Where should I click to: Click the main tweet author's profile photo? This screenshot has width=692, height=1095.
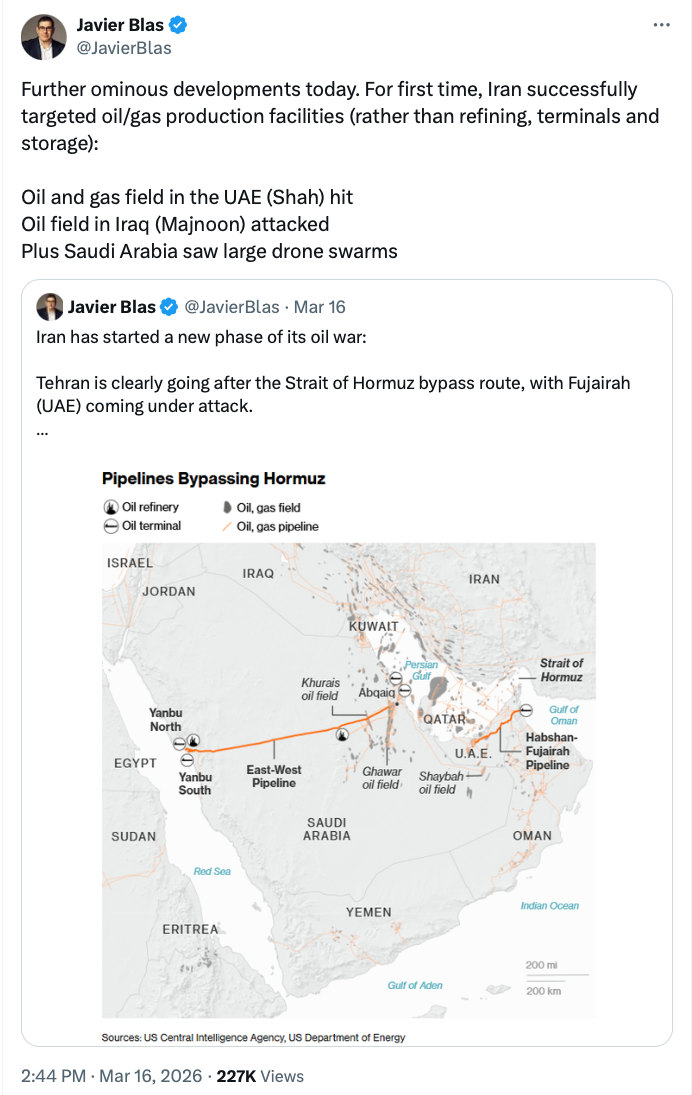pos(43,36)
